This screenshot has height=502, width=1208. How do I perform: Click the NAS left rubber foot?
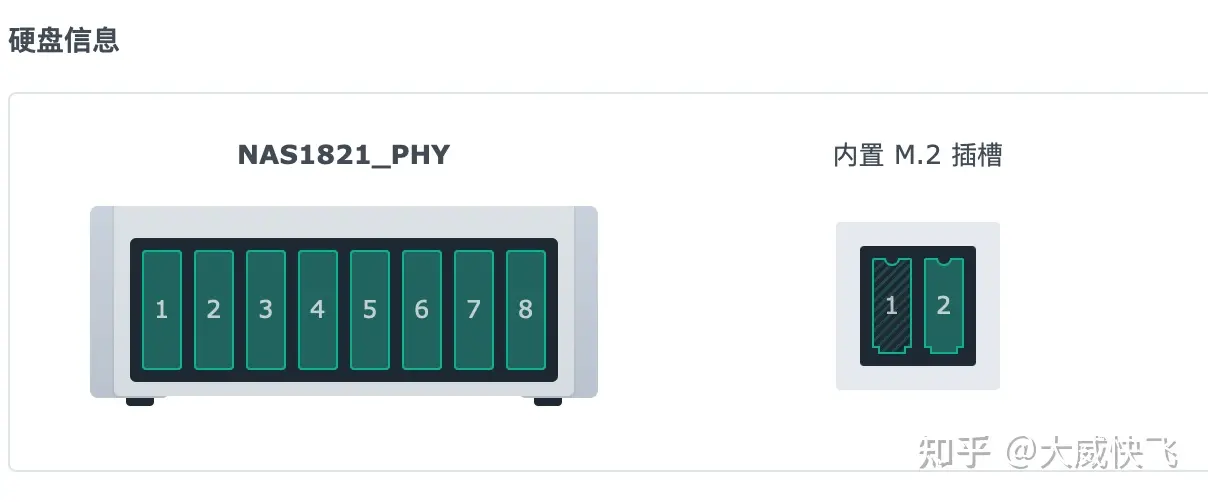tap(140, 401)
